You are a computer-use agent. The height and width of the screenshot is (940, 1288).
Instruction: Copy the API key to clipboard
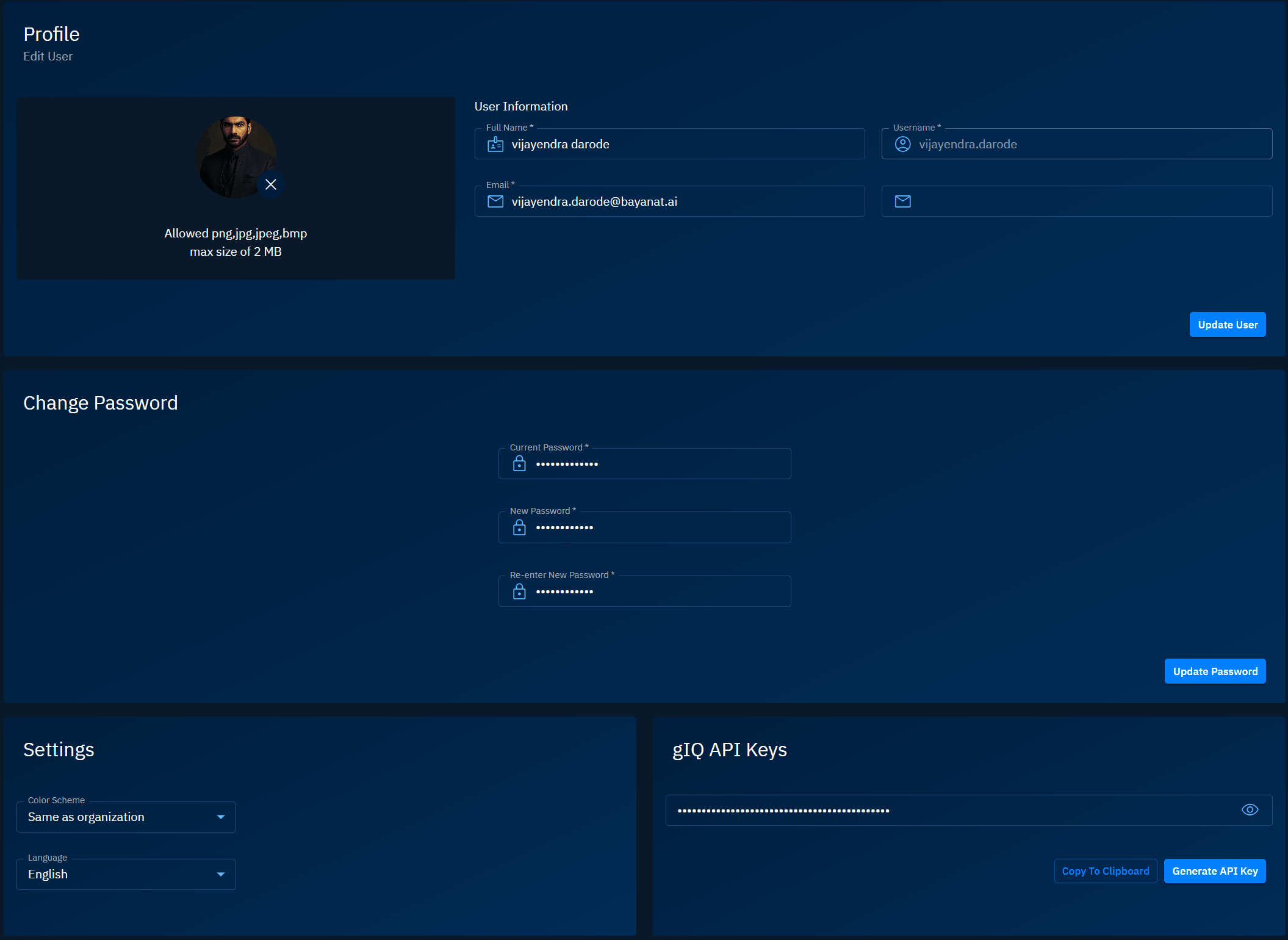1106,871
